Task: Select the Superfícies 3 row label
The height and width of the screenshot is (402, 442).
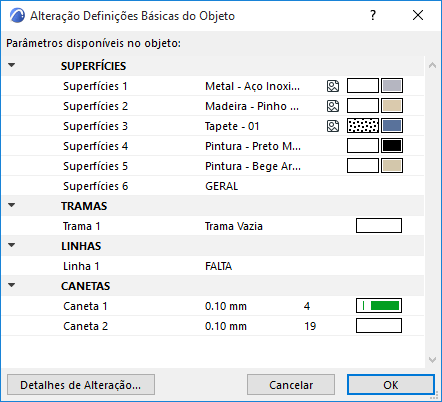Action: click(x=95, y=126)
